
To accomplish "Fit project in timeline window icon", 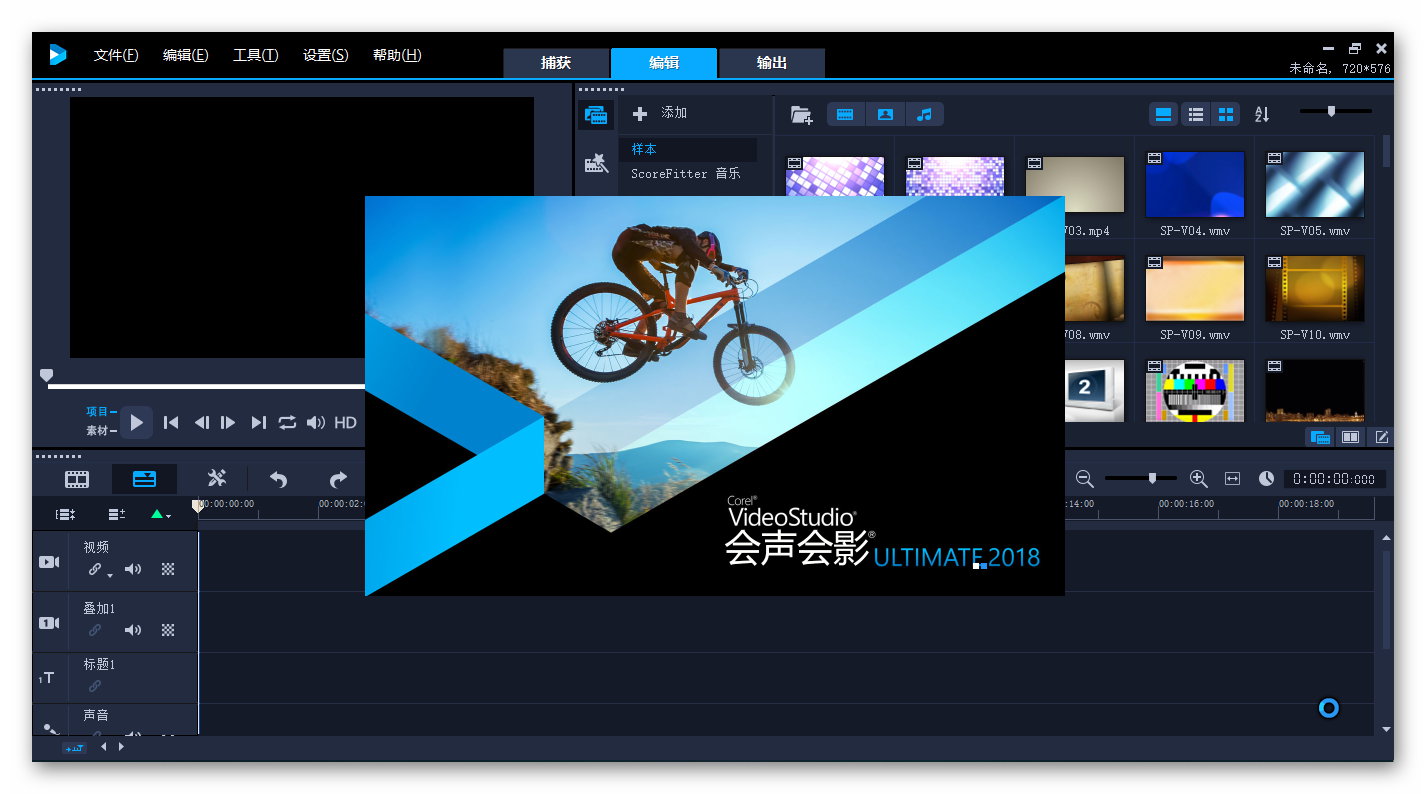I will pos(1232,479).
